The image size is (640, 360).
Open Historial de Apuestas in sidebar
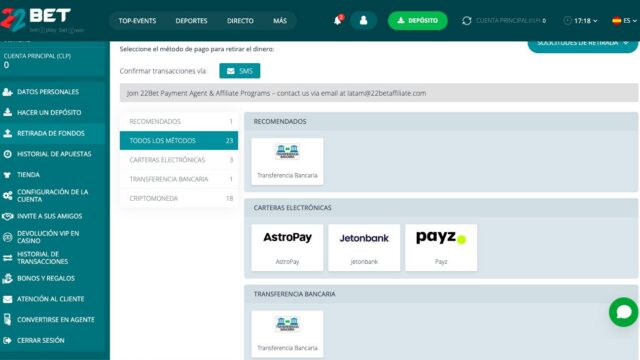tap(53, 154)
